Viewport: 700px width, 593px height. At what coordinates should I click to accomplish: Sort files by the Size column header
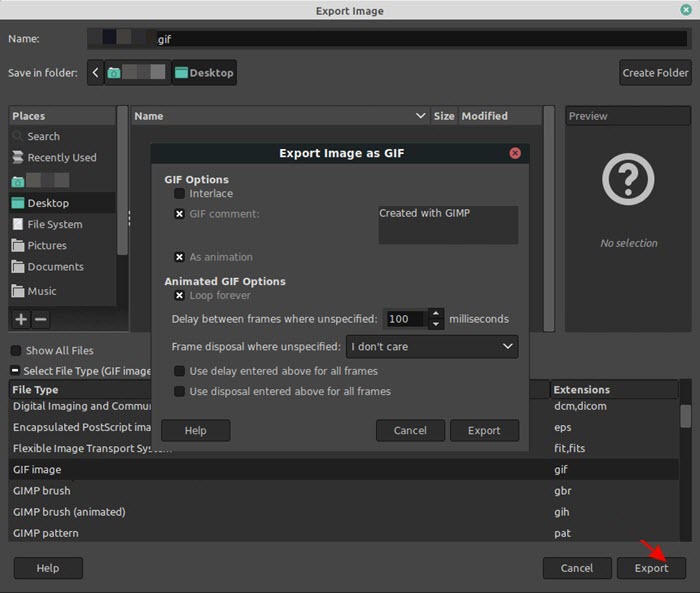click(x=444, y=116)
